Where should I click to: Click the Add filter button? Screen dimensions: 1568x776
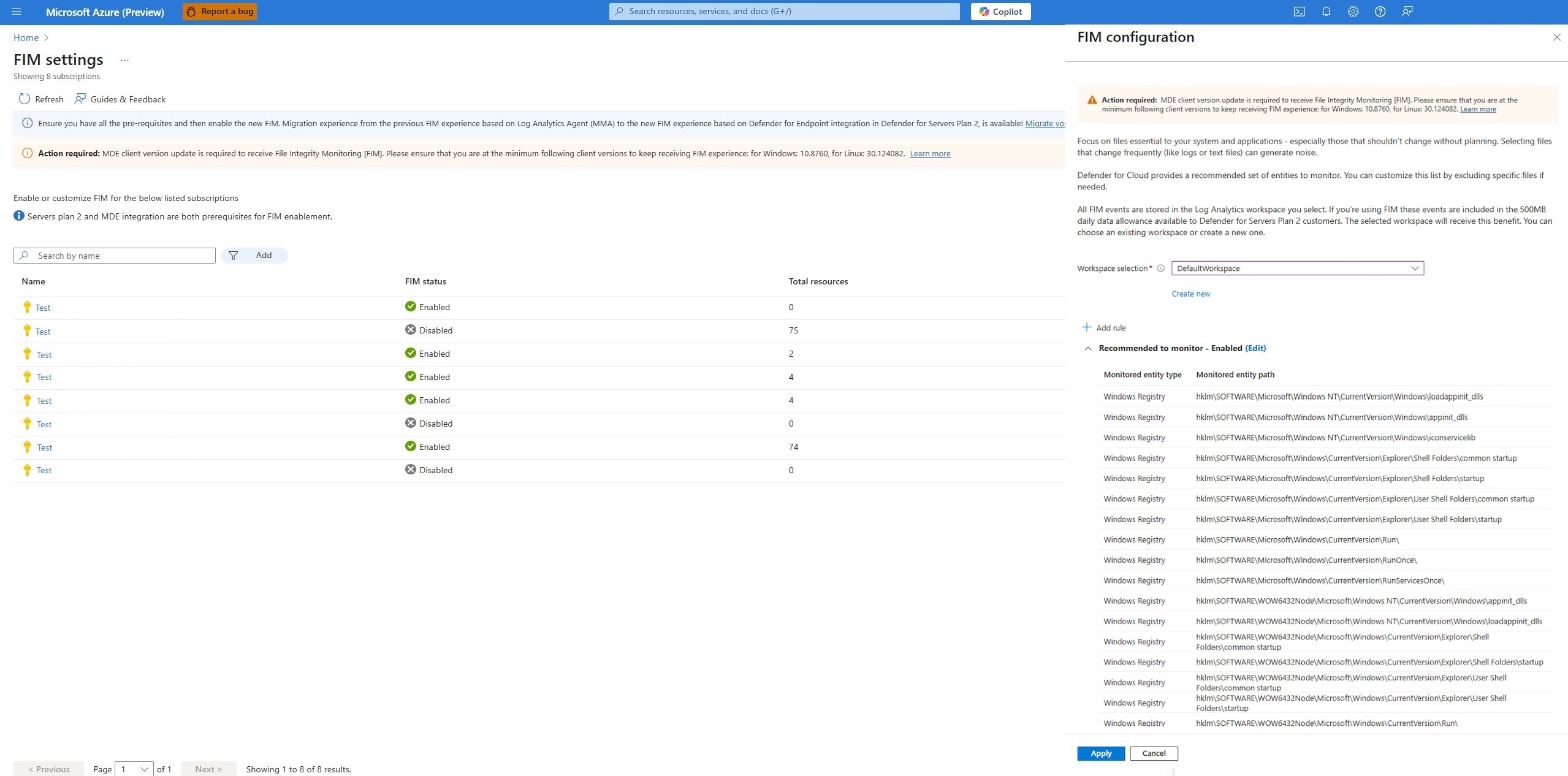tap(255, 256)
